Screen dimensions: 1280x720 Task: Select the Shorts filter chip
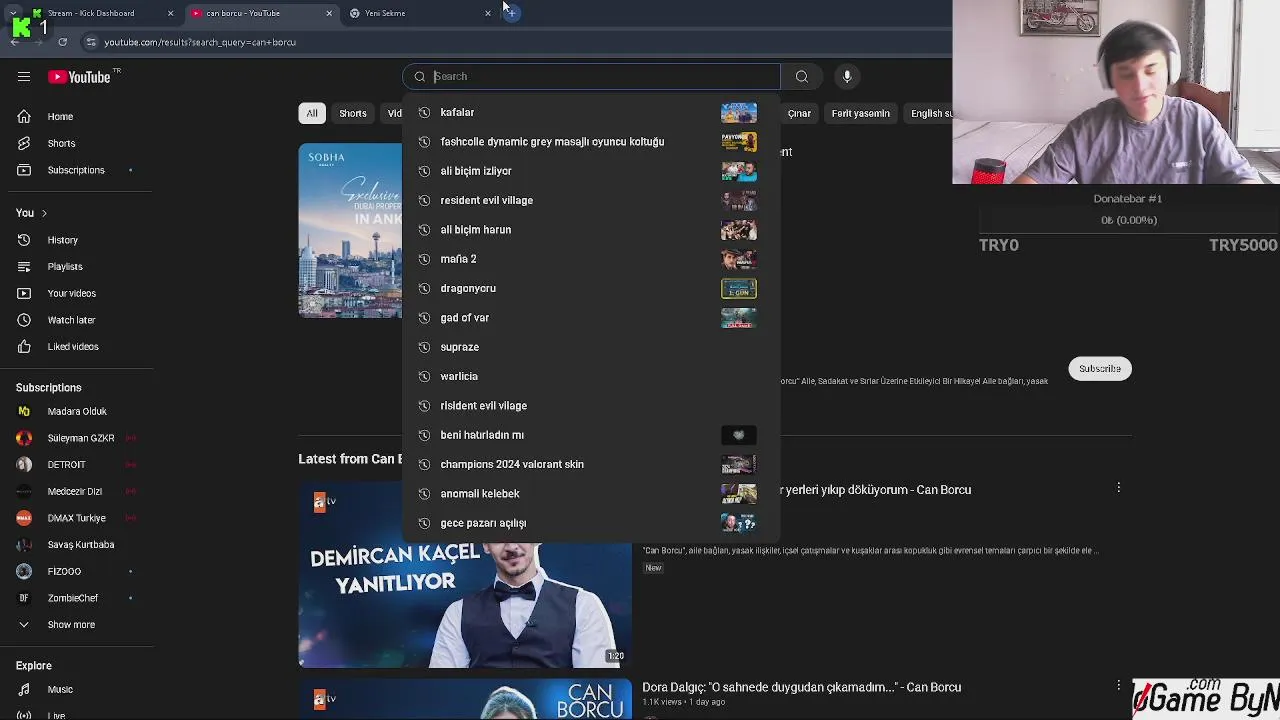click(x=353, y=113)
